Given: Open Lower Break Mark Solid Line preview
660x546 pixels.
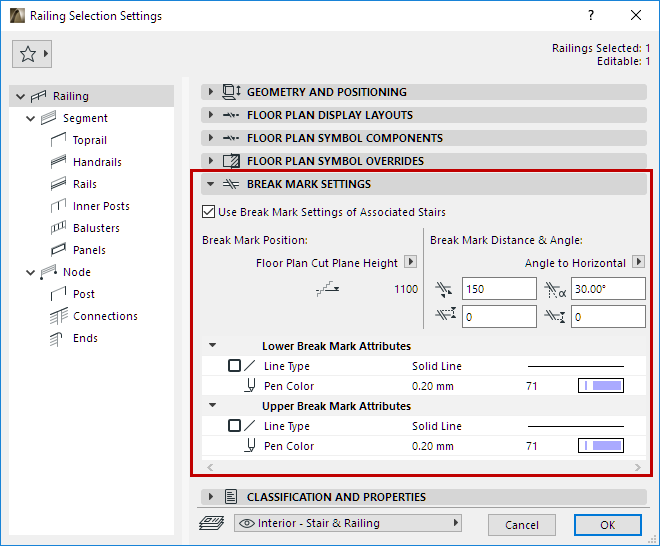Looking at the screenshot, I should pos(575,366).
